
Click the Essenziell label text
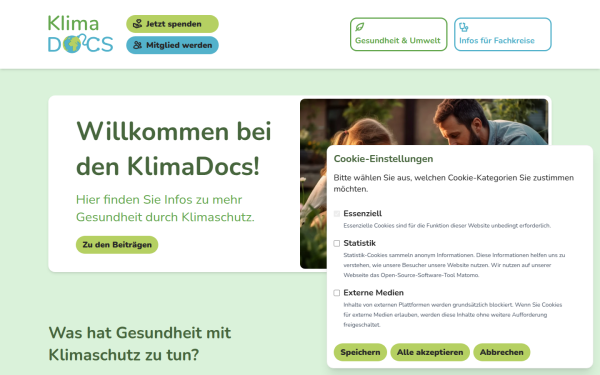[362, 214]
